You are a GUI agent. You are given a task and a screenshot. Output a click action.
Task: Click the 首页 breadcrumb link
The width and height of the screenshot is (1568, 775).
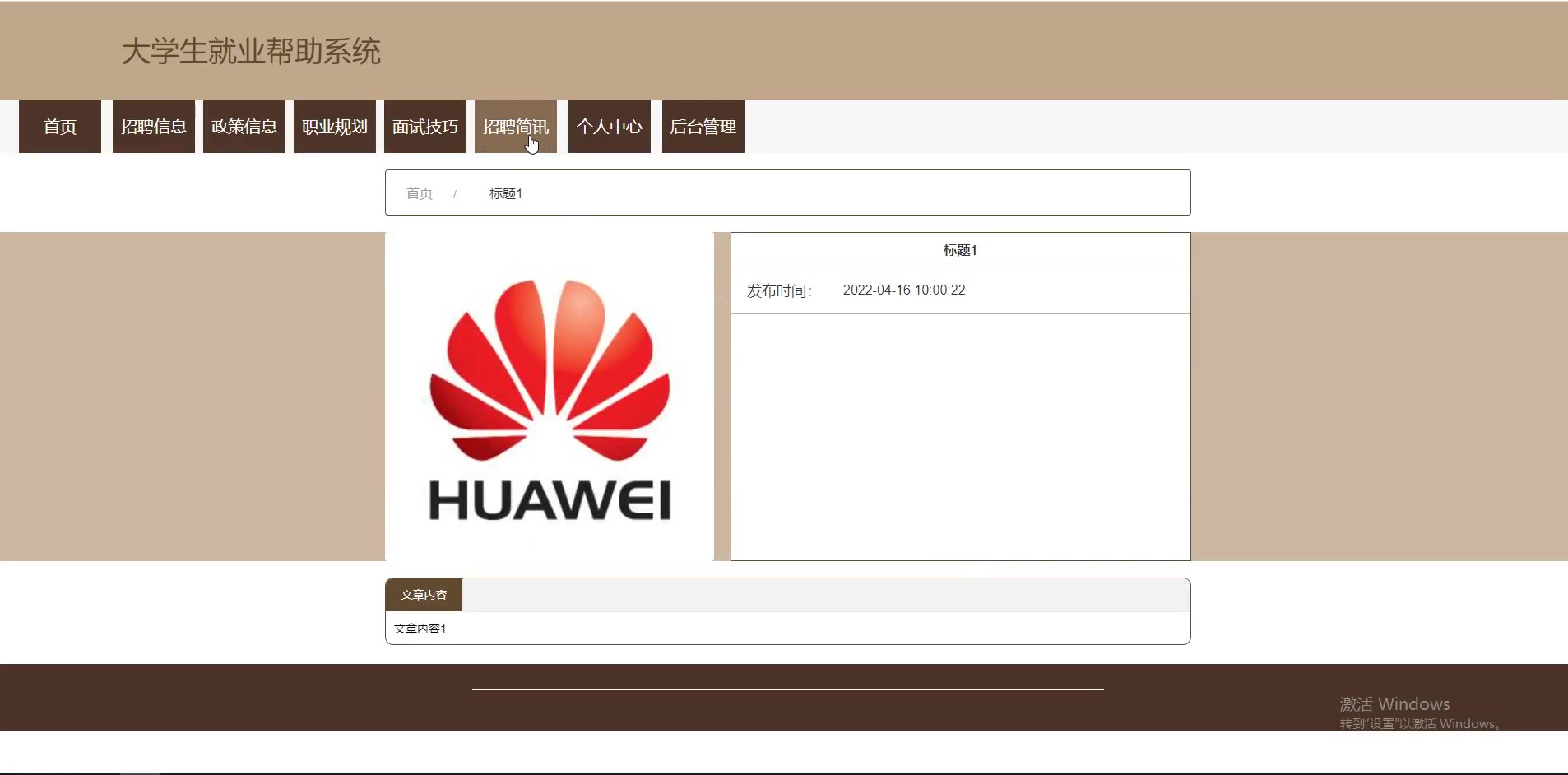[x=420, y=193]
